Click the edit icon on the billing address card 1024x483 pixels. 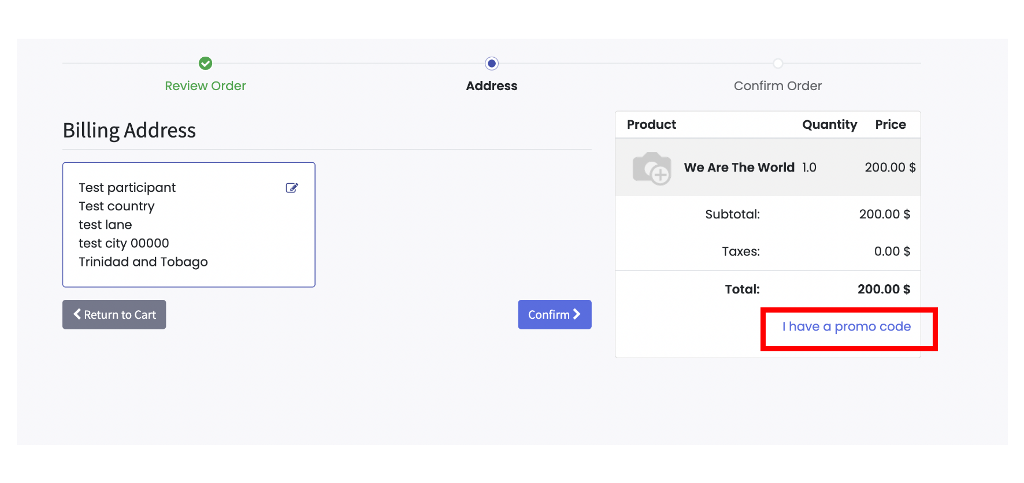point(292,188)
